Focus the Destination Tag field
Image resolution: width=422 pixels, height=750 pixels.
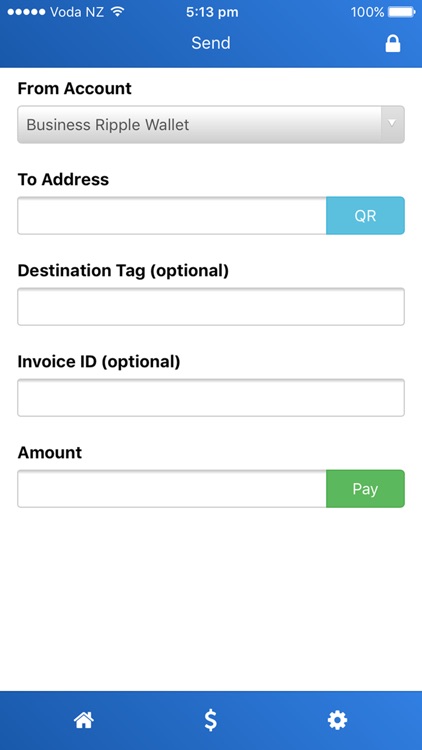[211, 307]
